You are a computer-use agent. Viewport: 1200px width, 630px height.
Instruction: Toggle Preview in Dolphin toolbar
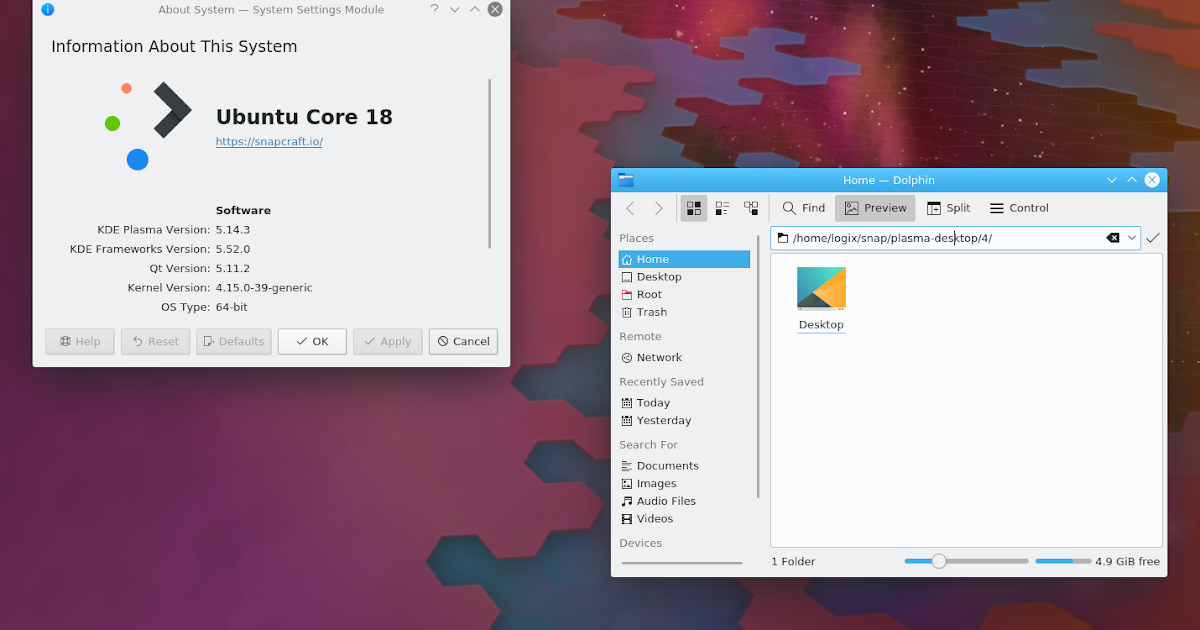[x=875, y=208]
